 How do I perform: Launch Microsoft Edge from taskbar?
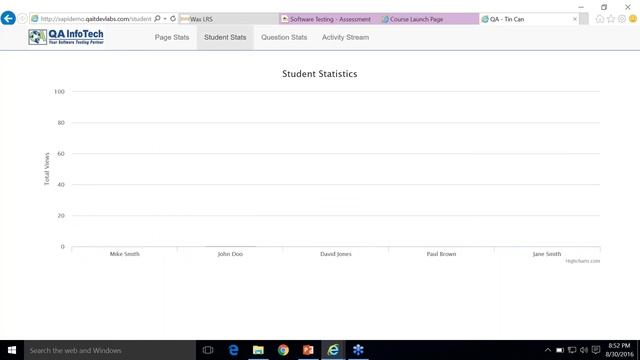click(233, 350)
